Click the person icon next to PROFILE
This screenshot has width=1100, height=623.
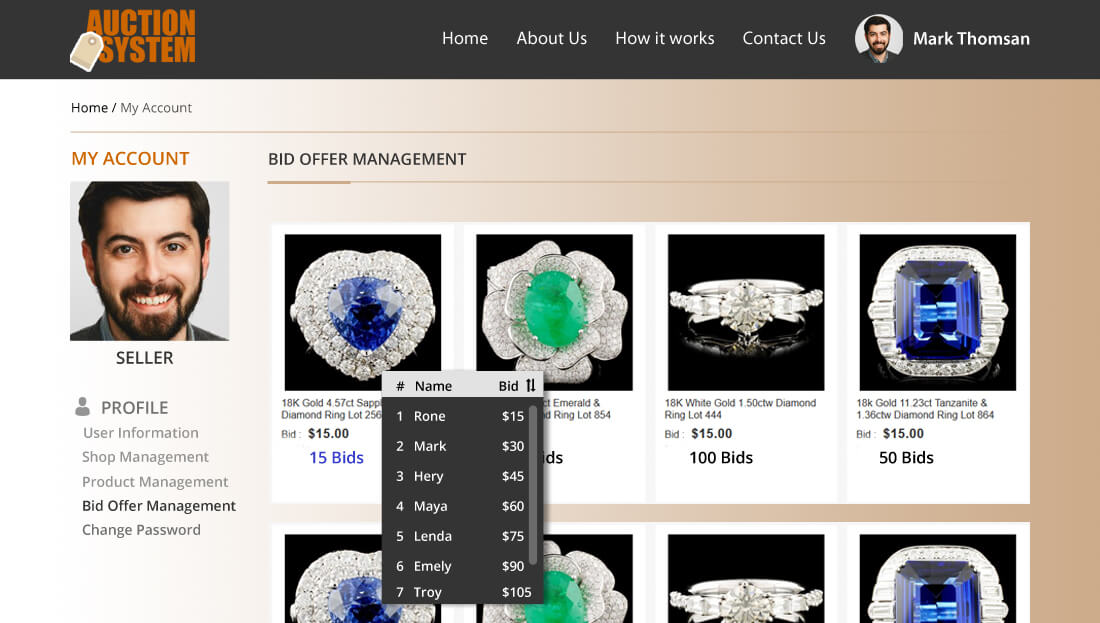click(83, 407)
